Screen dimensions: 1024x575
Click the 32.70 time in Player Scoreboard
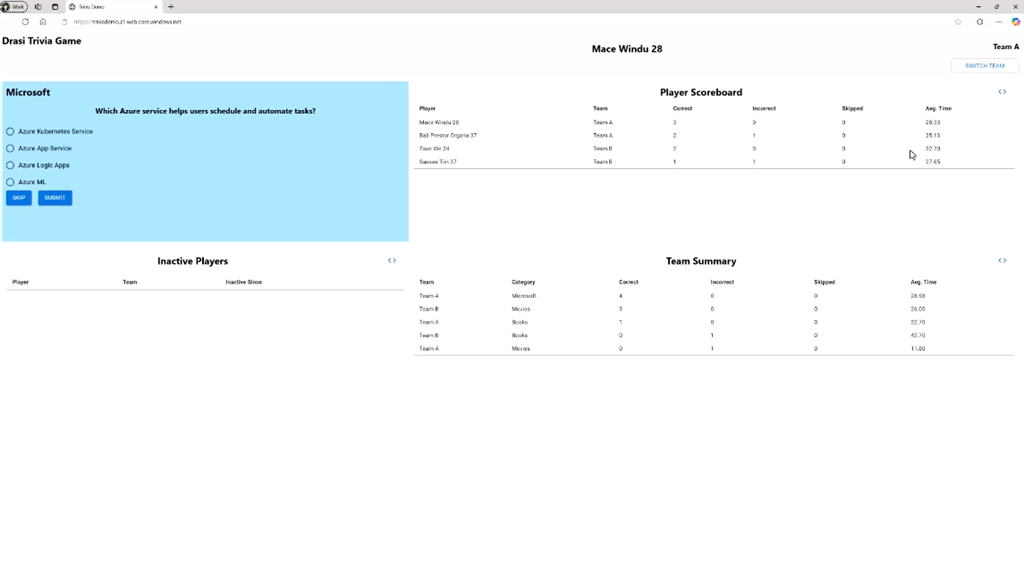pos(933,148)
